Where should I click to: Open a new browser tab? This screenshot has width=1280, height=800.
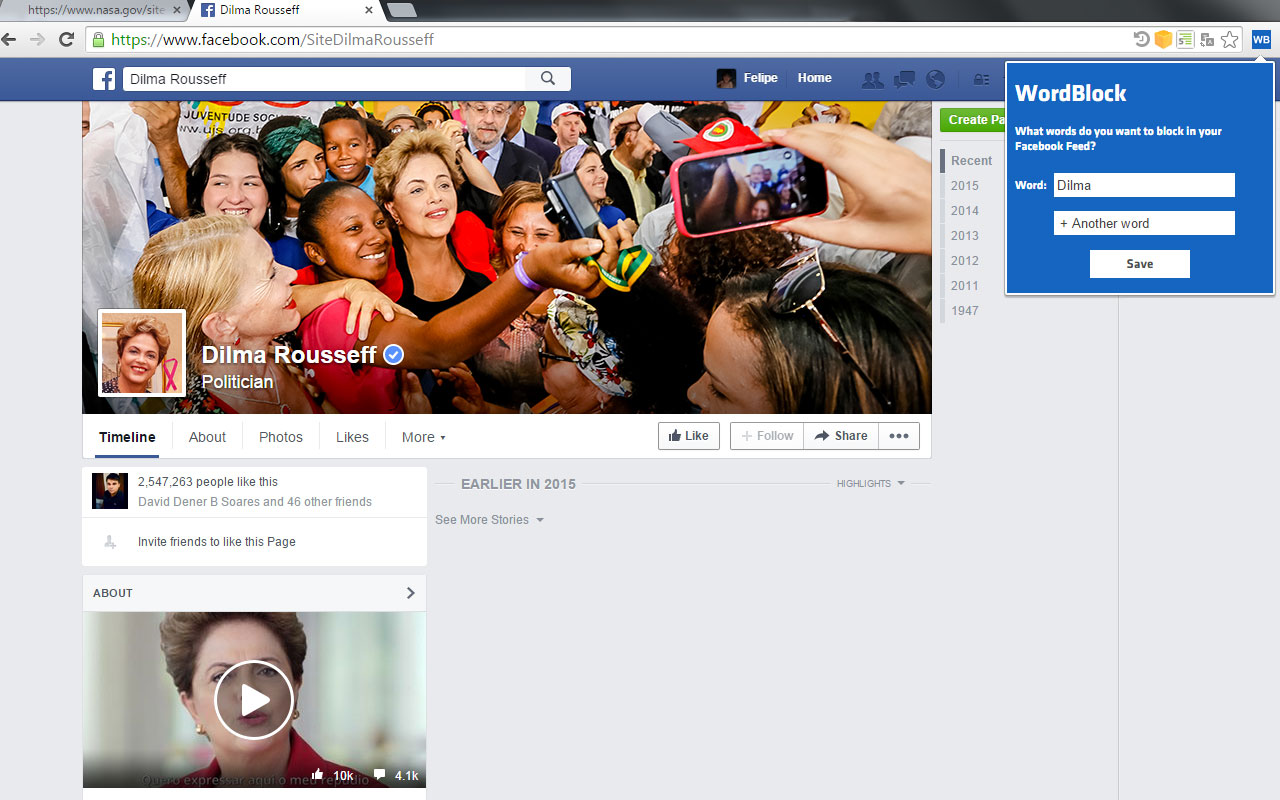401,10
